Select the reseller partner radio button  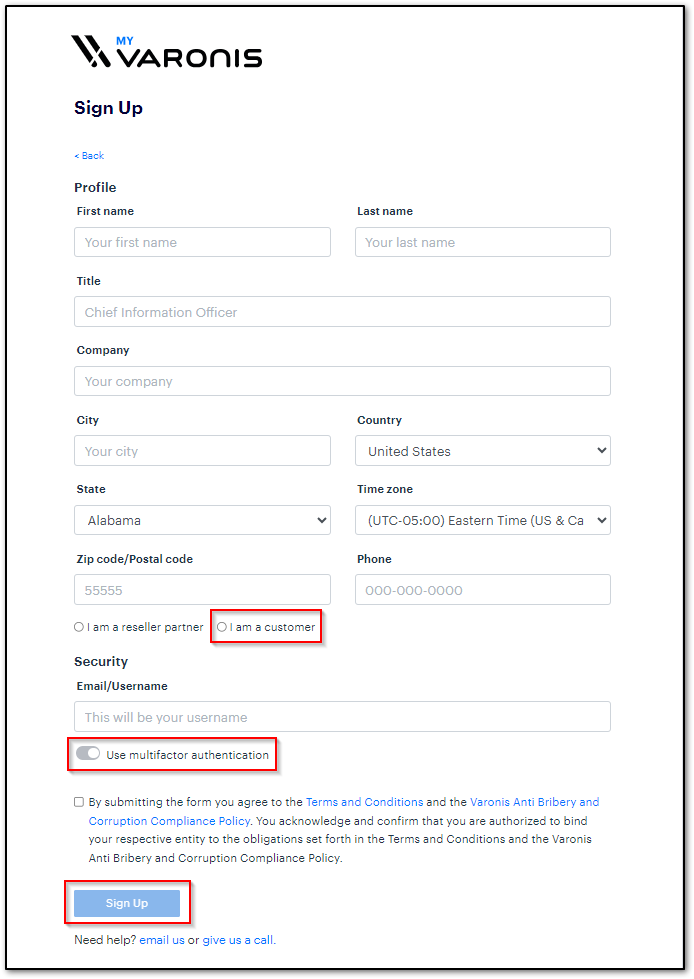pyautogui.click(x=79, y=628)
